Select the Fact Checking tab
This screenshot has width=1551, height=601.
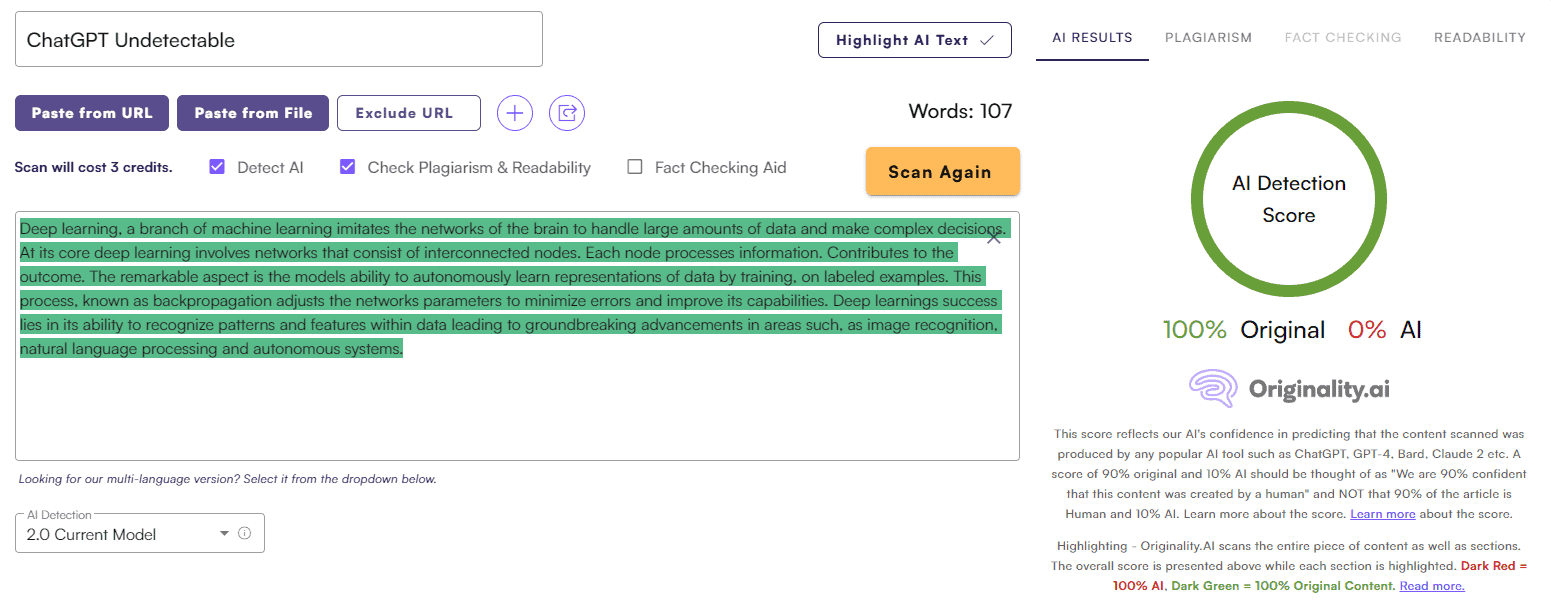coord(1343,38)
